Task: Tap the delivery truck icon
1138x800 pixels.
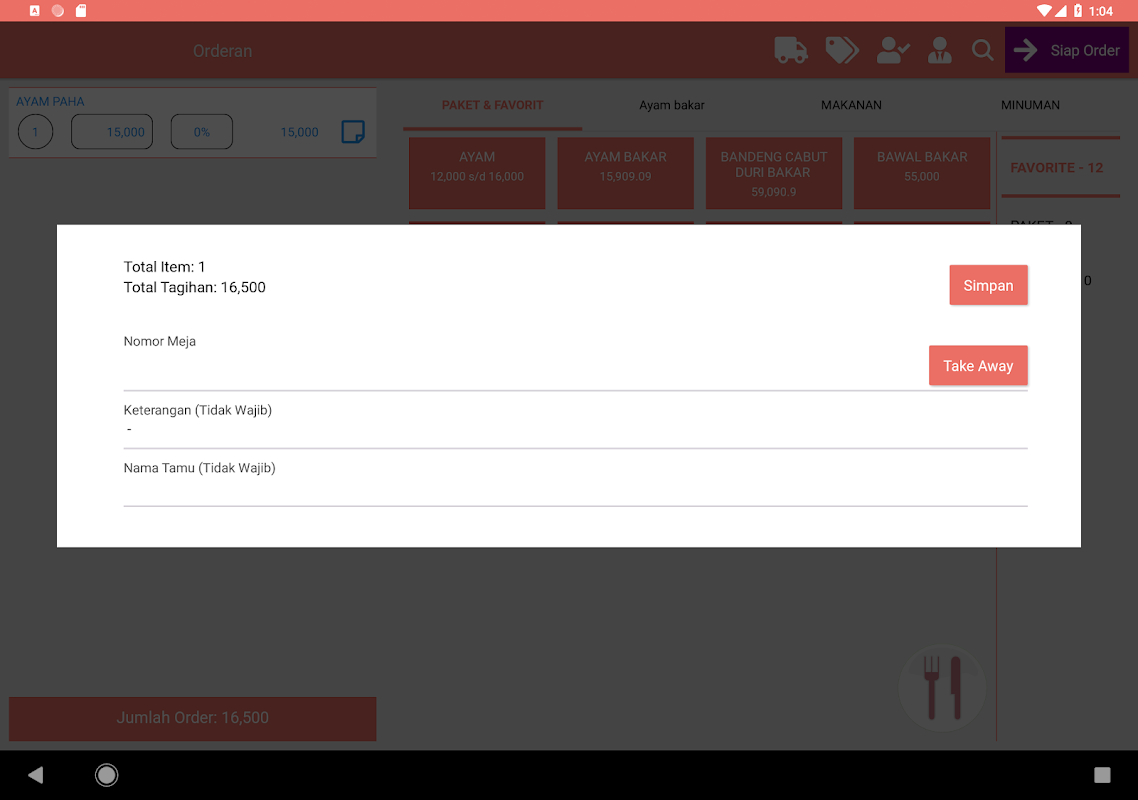Action: (790, 50)
